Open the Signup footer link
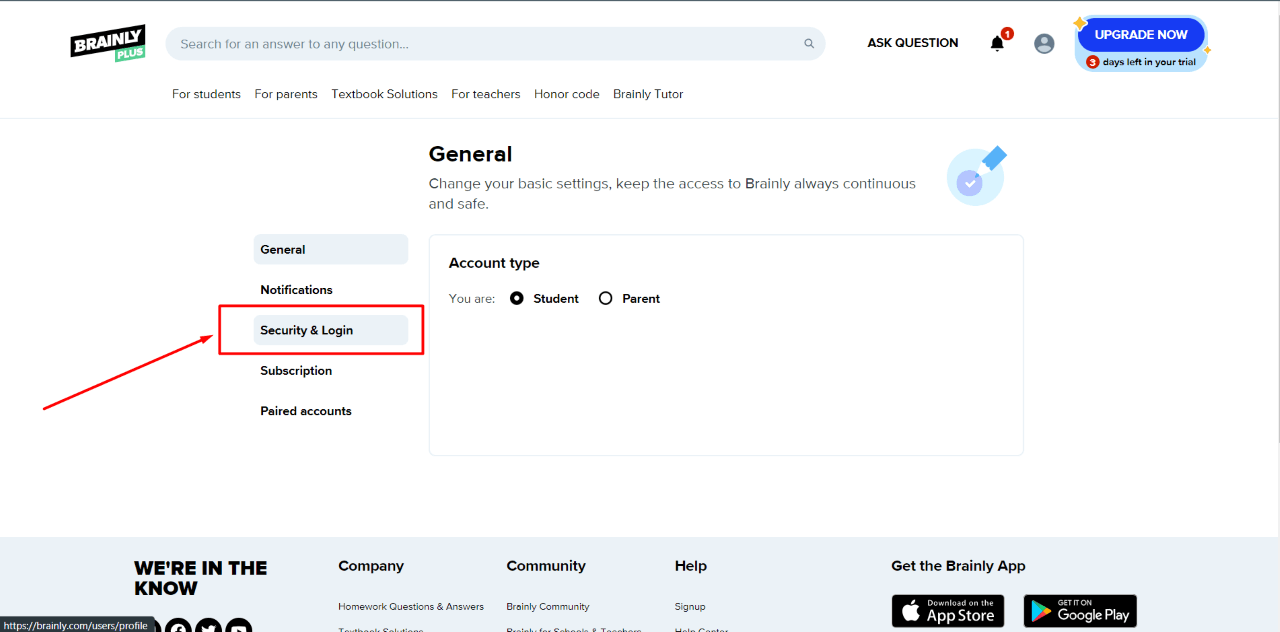 (690, 607)
